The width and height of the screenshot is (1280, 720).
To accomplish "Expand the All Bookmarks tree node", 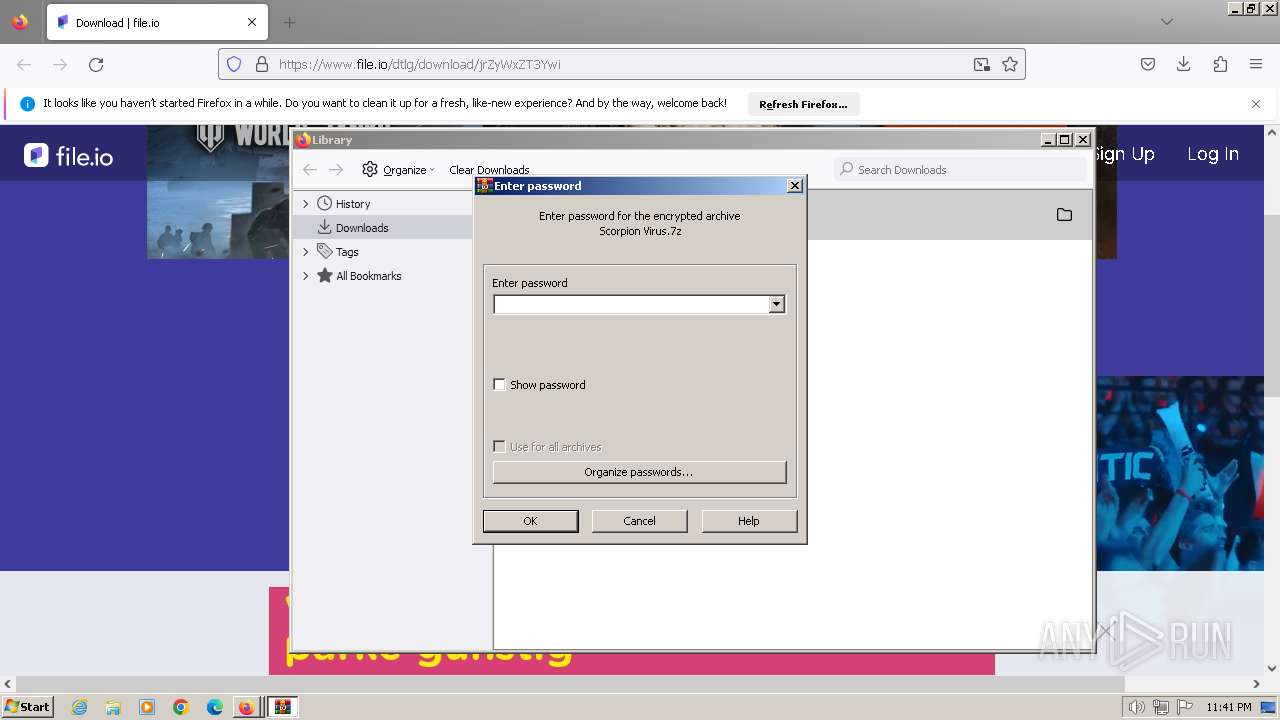I will click(306, 276).
